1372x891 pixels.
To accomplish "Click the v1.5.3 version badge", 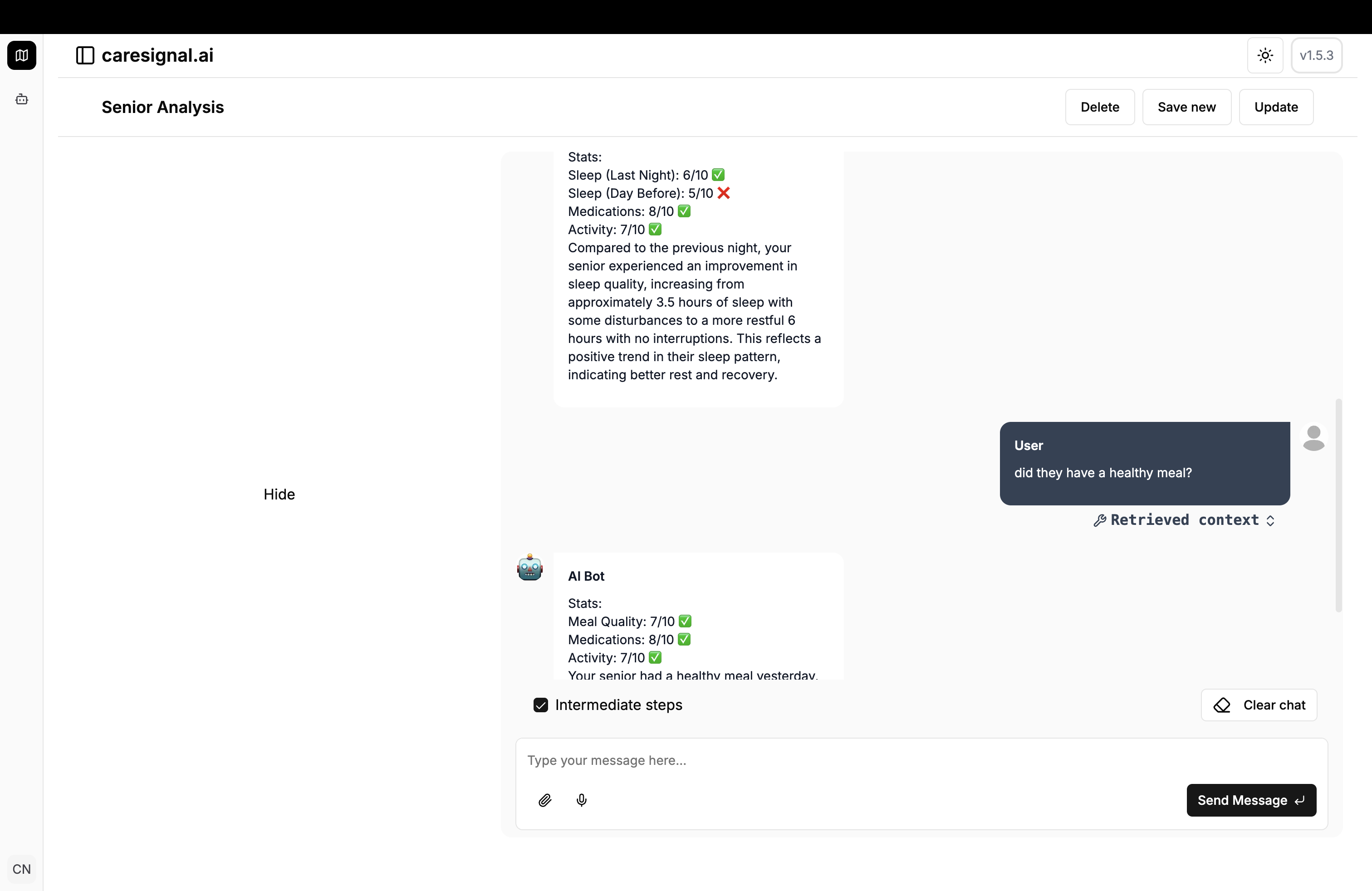I will pos(1316,55).
